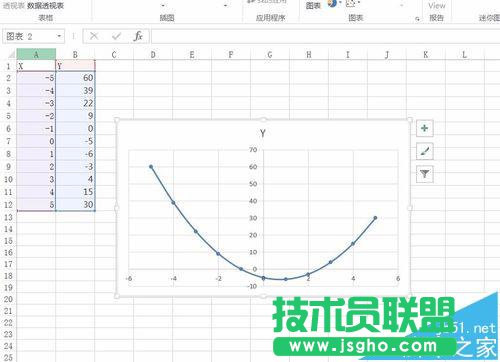Viewport: 500px width, 362px height.
Task: Click the formula bar cancel X icon
Action: coord(94,36)
